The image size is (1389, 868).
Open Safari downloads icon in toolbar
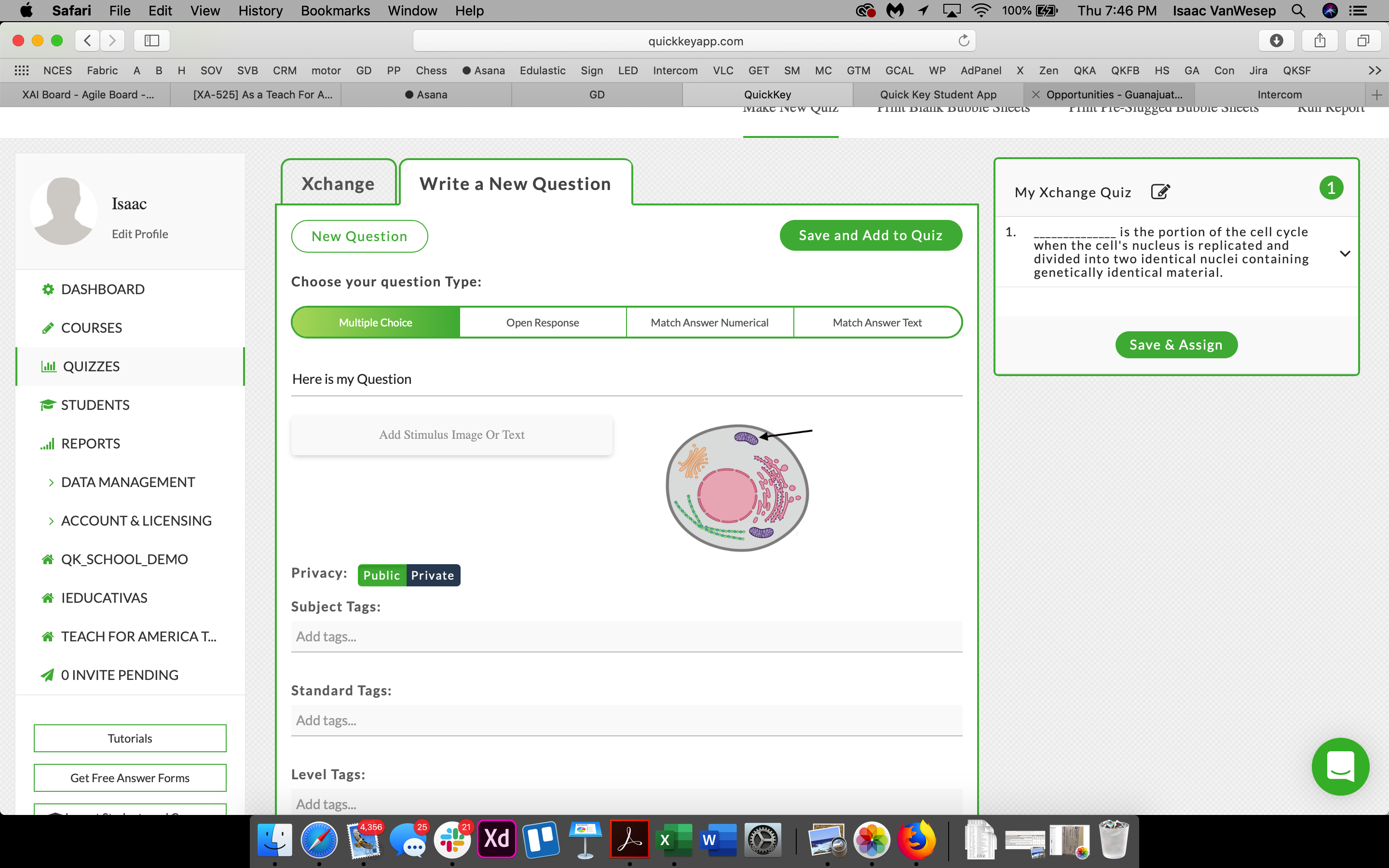1276,41
